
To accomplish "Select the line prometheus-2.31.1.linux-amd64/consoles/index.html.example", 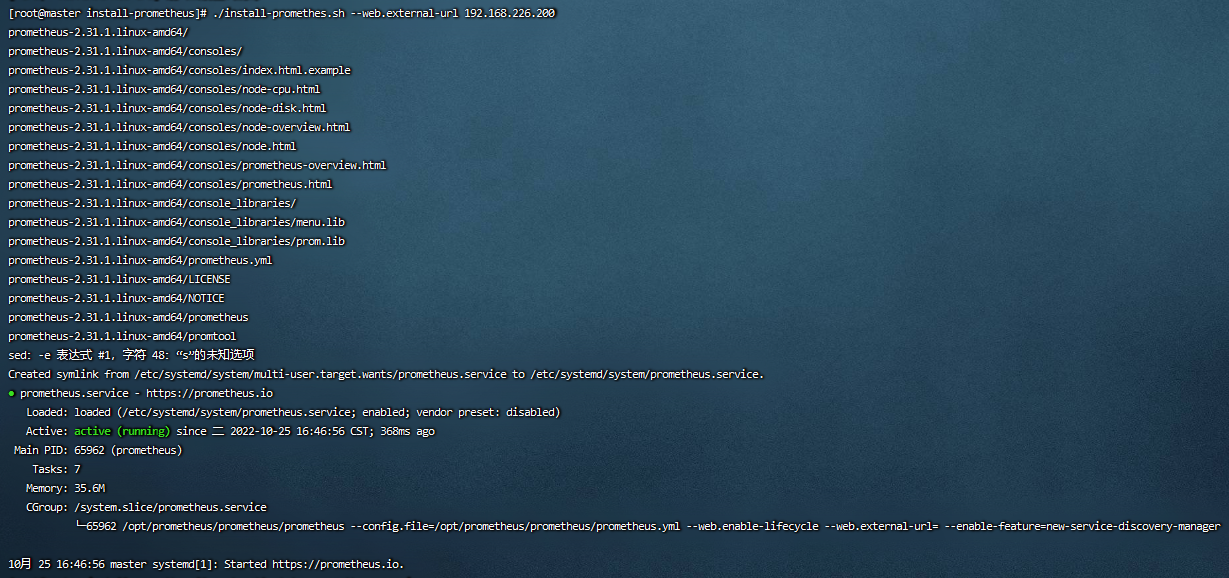I will (x=179, y=70).
